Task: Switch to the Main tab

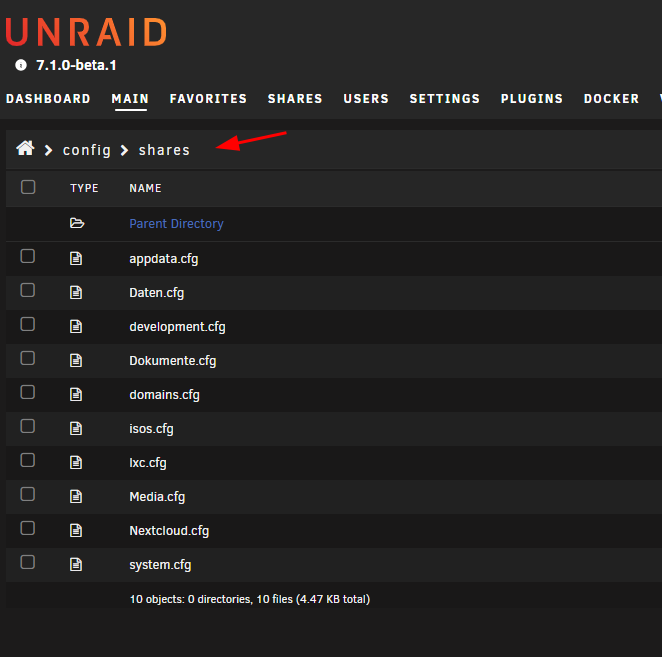Action: pyautogui.click(x=130, y=98)
